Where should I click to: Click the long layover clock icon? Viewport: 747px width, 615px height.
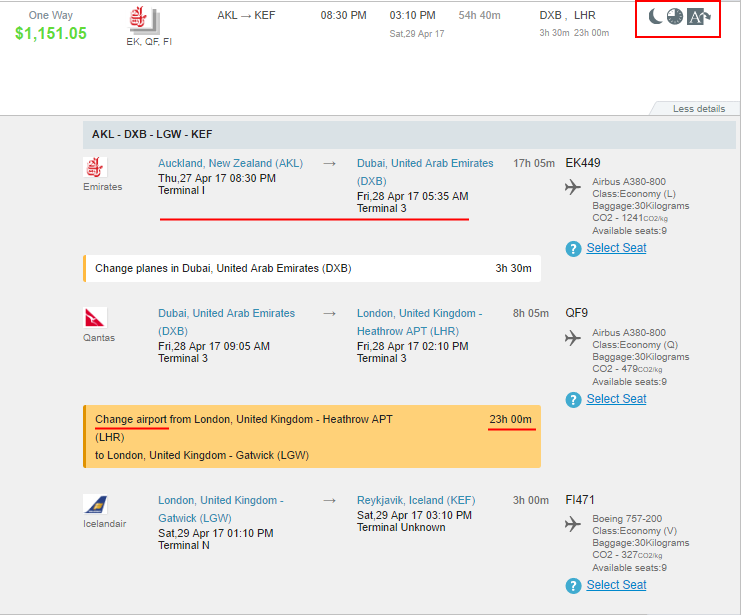675,17
